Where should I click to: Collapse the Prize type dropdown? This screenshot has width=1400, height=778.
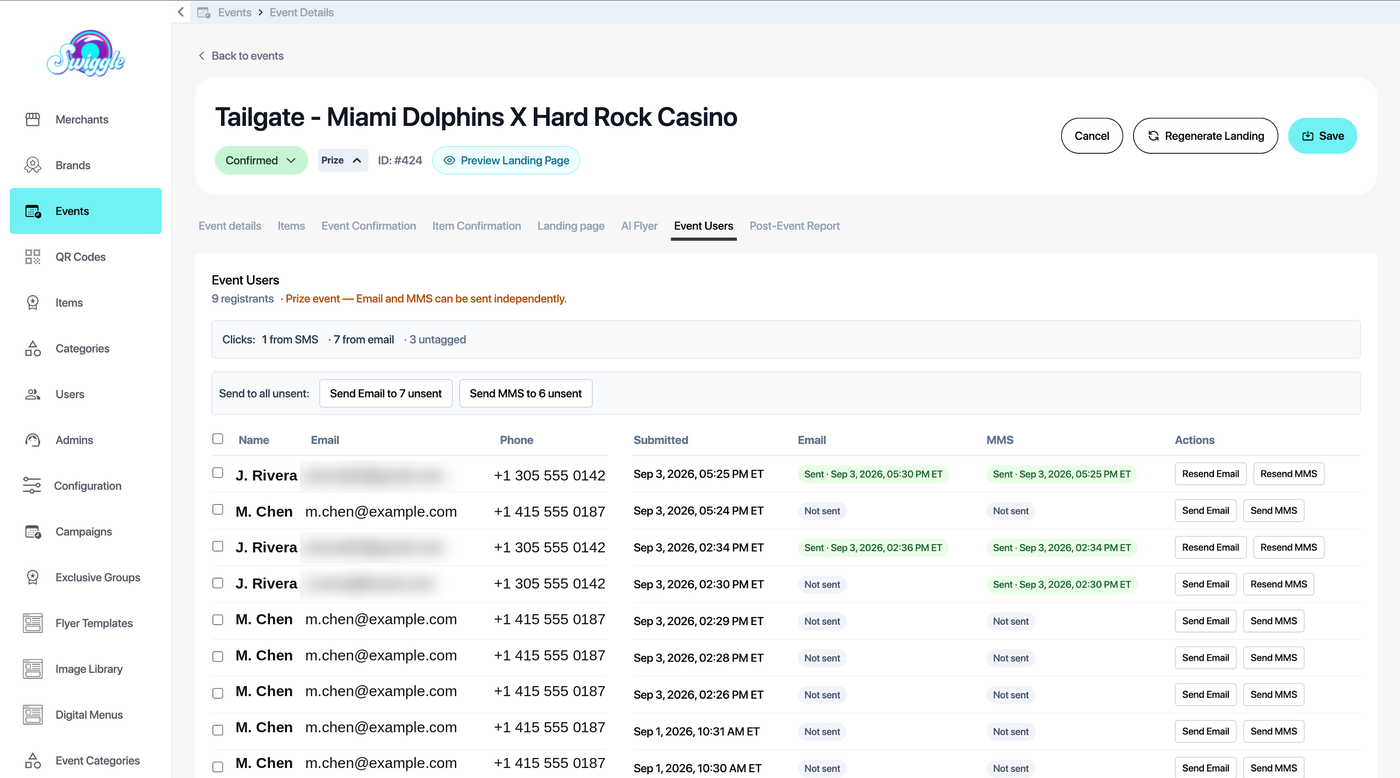[x=343, y=160]
